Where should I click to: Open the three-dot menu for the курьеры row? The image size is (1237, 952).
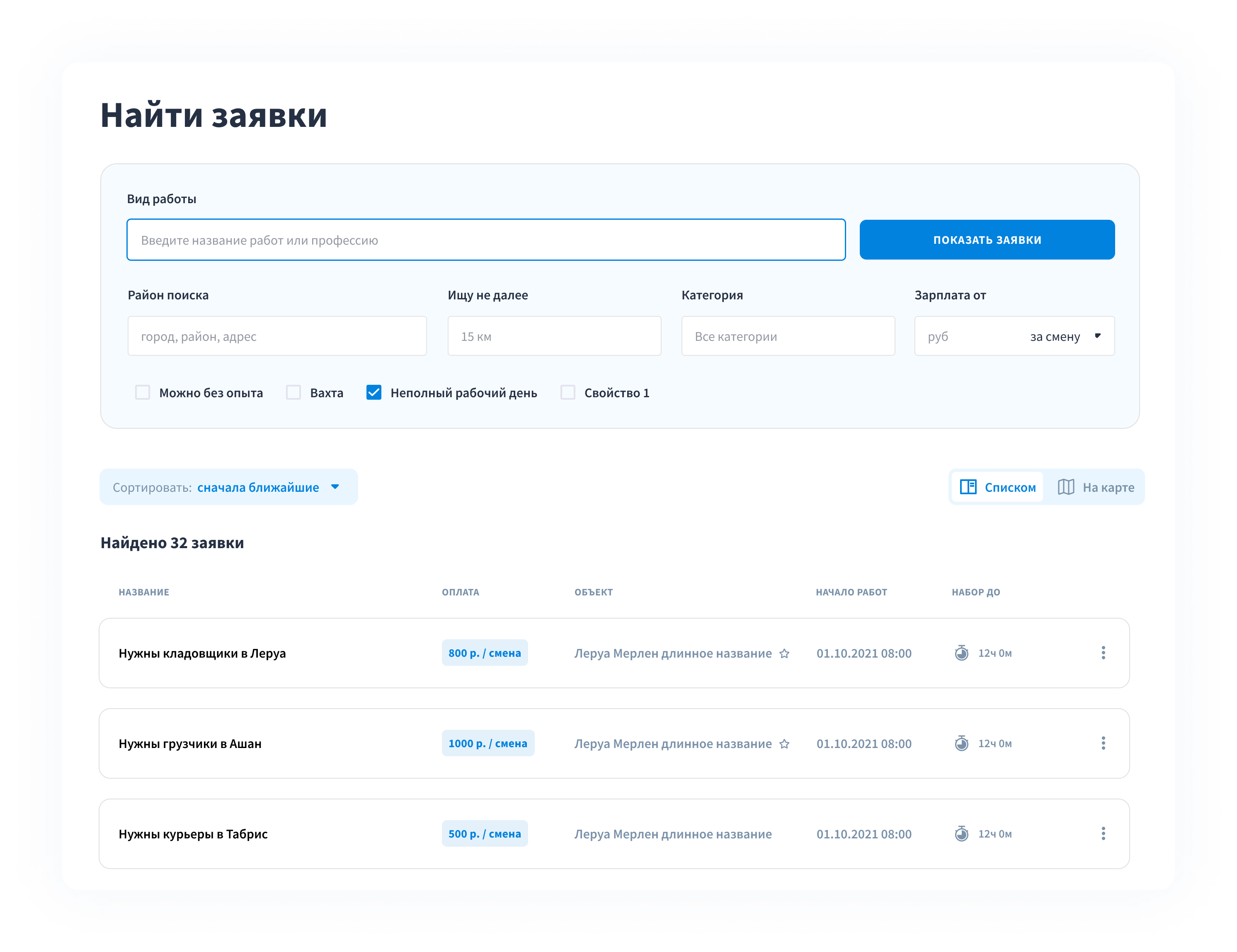[1103, 833]
